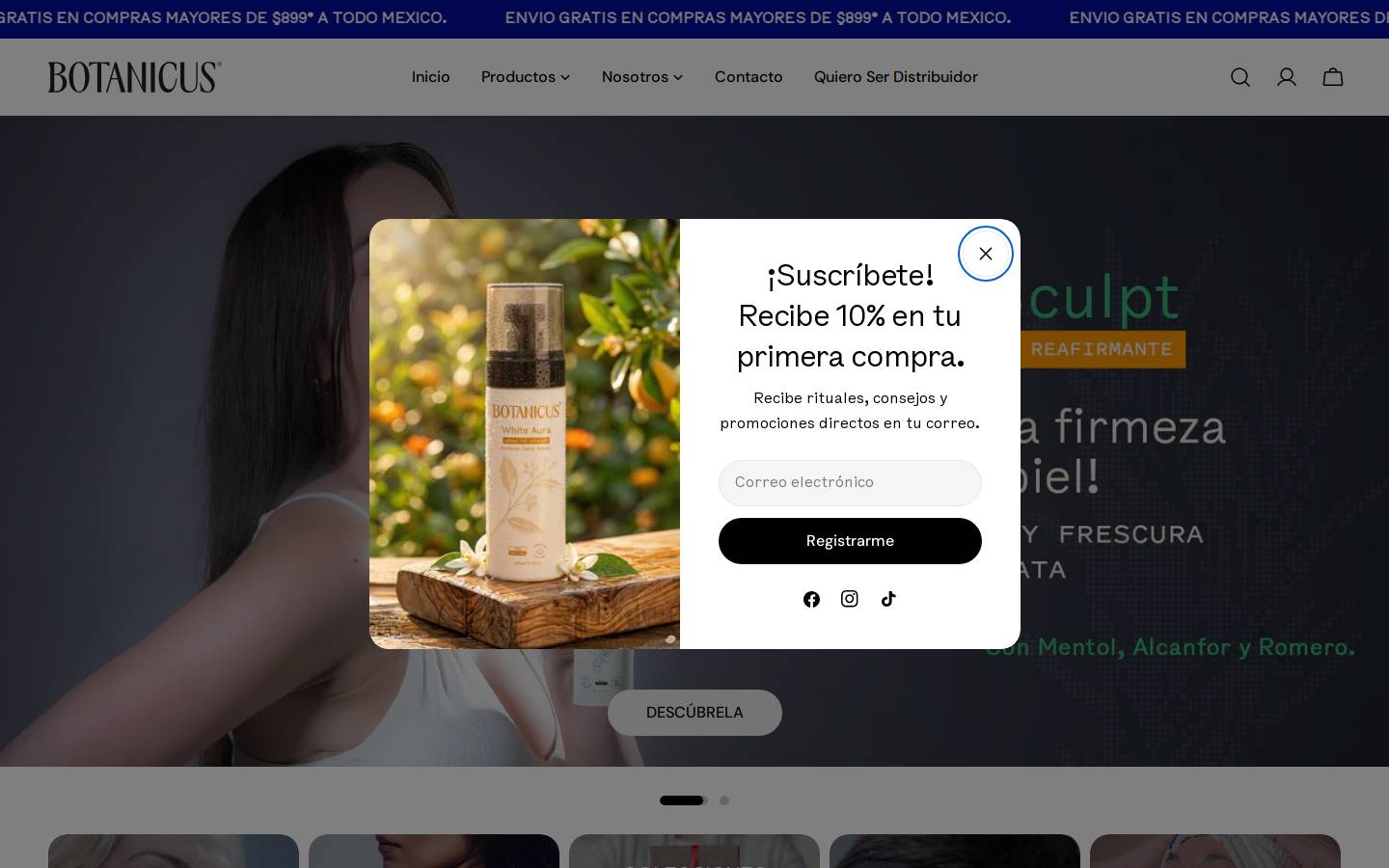Click the White Aura product image
Image resolution: width=1389 pixels, height=868 pixels.
pyautogui.click(x=525, y=434)
